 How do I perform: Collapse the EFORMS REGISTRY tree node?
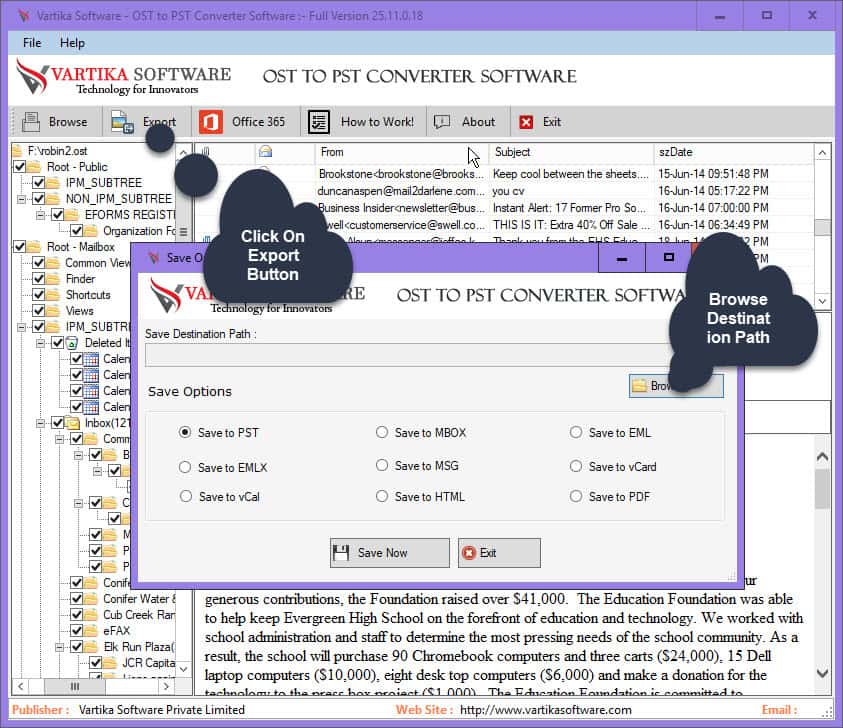[40, 215]
